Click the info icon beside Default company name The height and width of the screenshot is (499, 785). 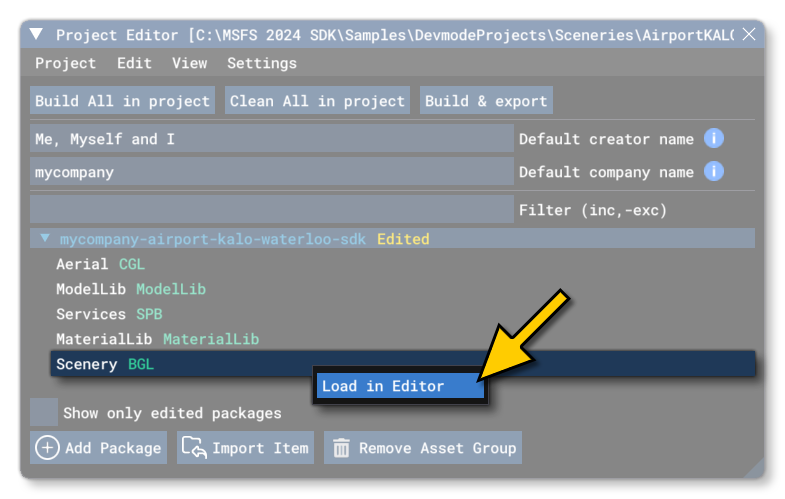coord(713,172)
